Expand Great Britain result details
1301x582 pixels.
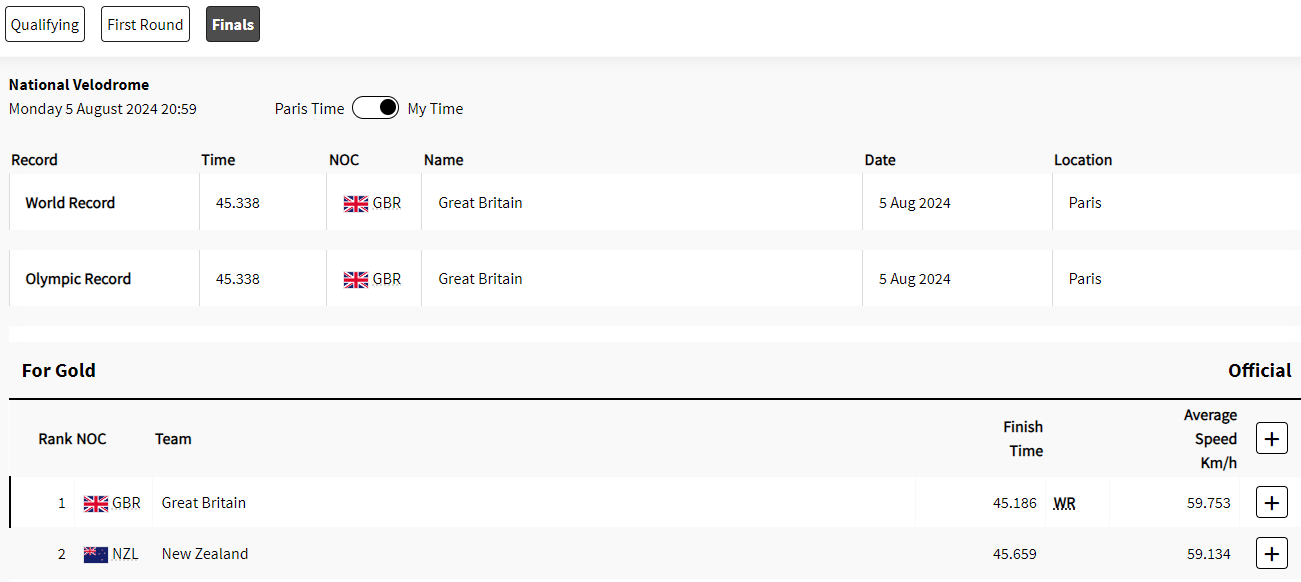(1272, 502)
